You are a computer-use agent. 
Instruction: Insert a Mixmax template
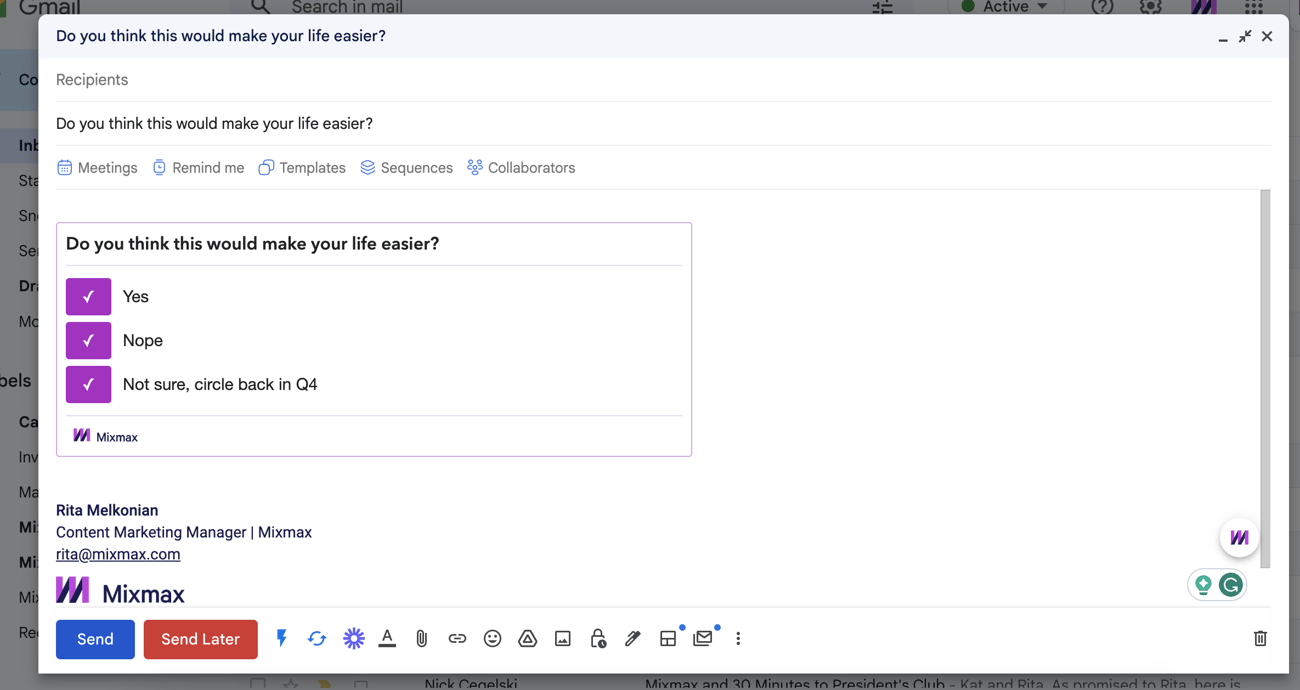coord(301,167)
